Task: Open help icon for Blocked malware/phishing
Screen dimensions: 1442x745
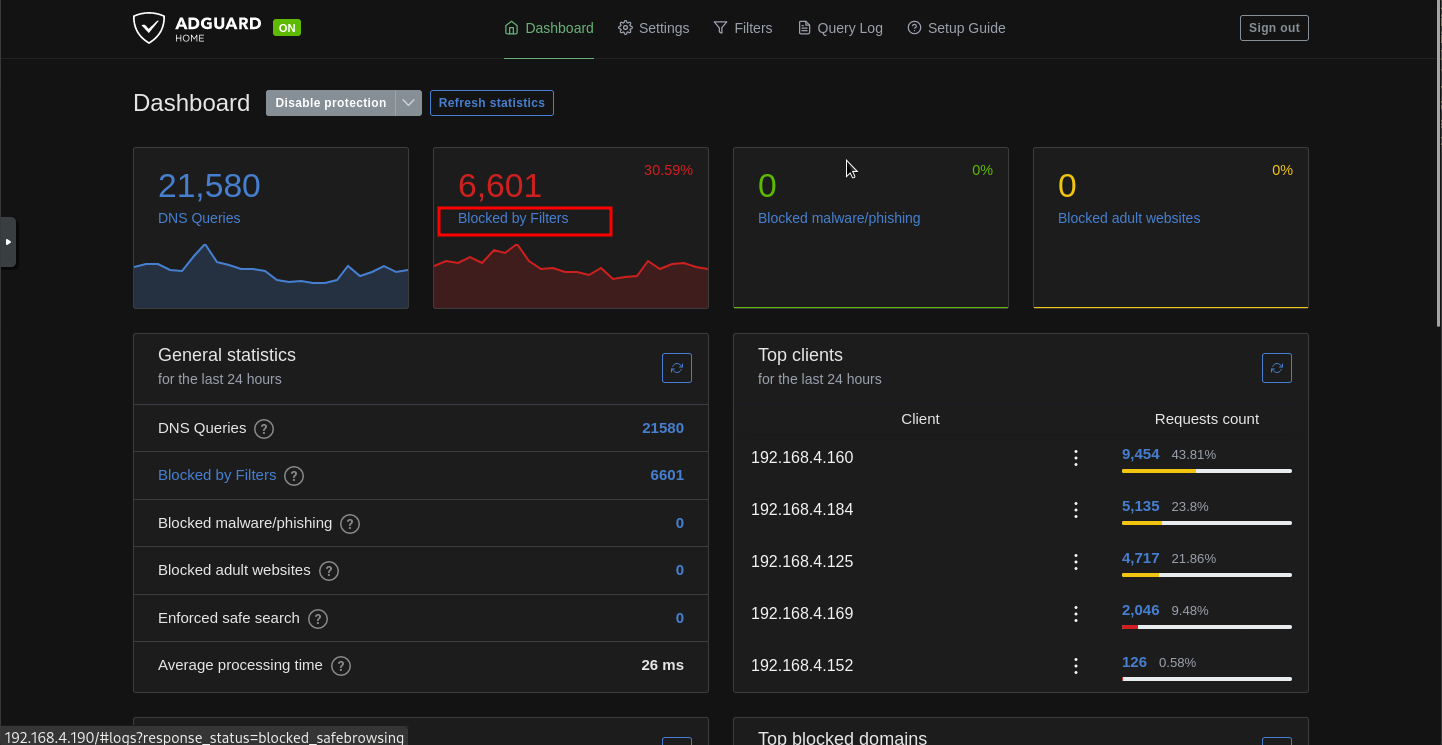Action: (350, 524)
